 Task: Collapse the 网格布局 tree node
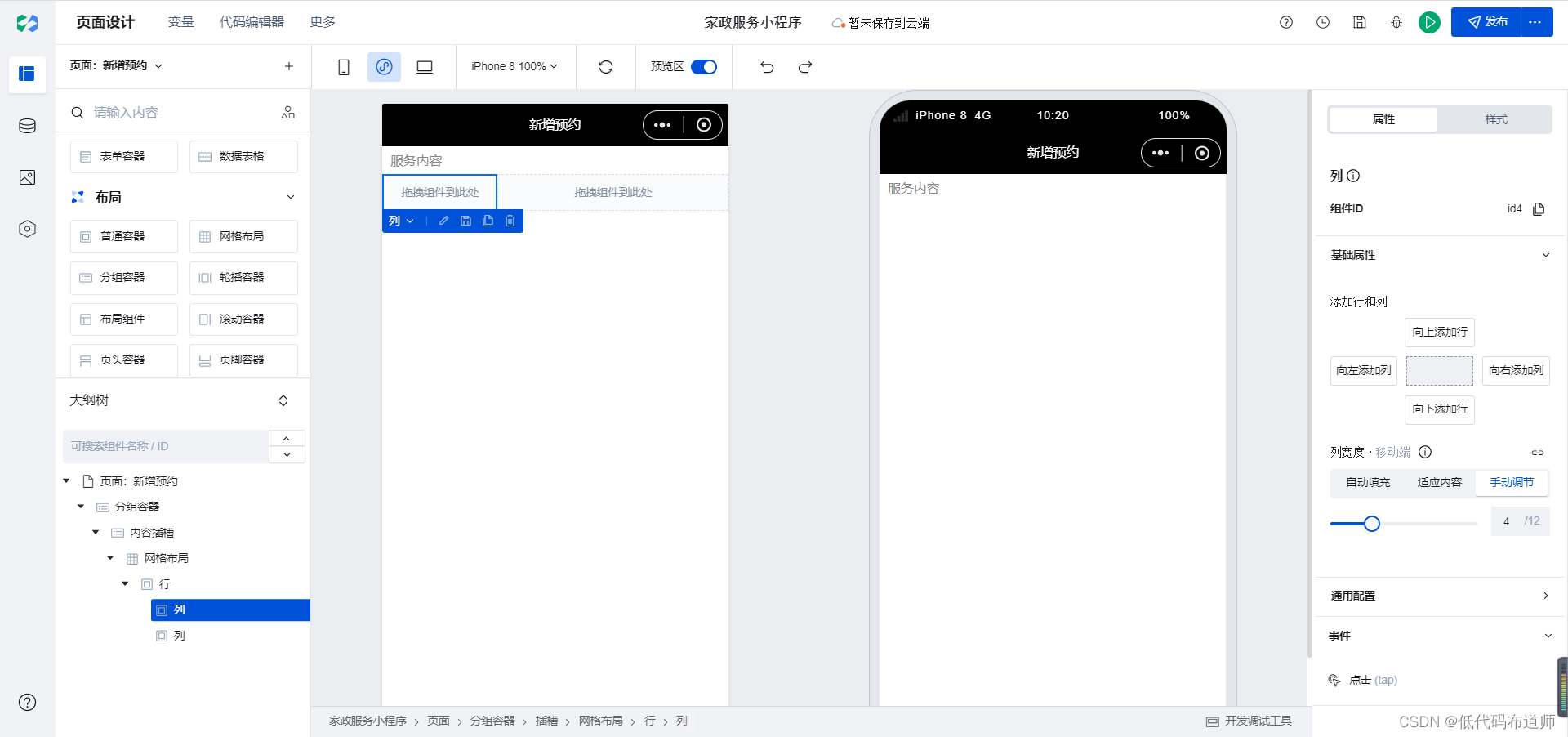110,558
